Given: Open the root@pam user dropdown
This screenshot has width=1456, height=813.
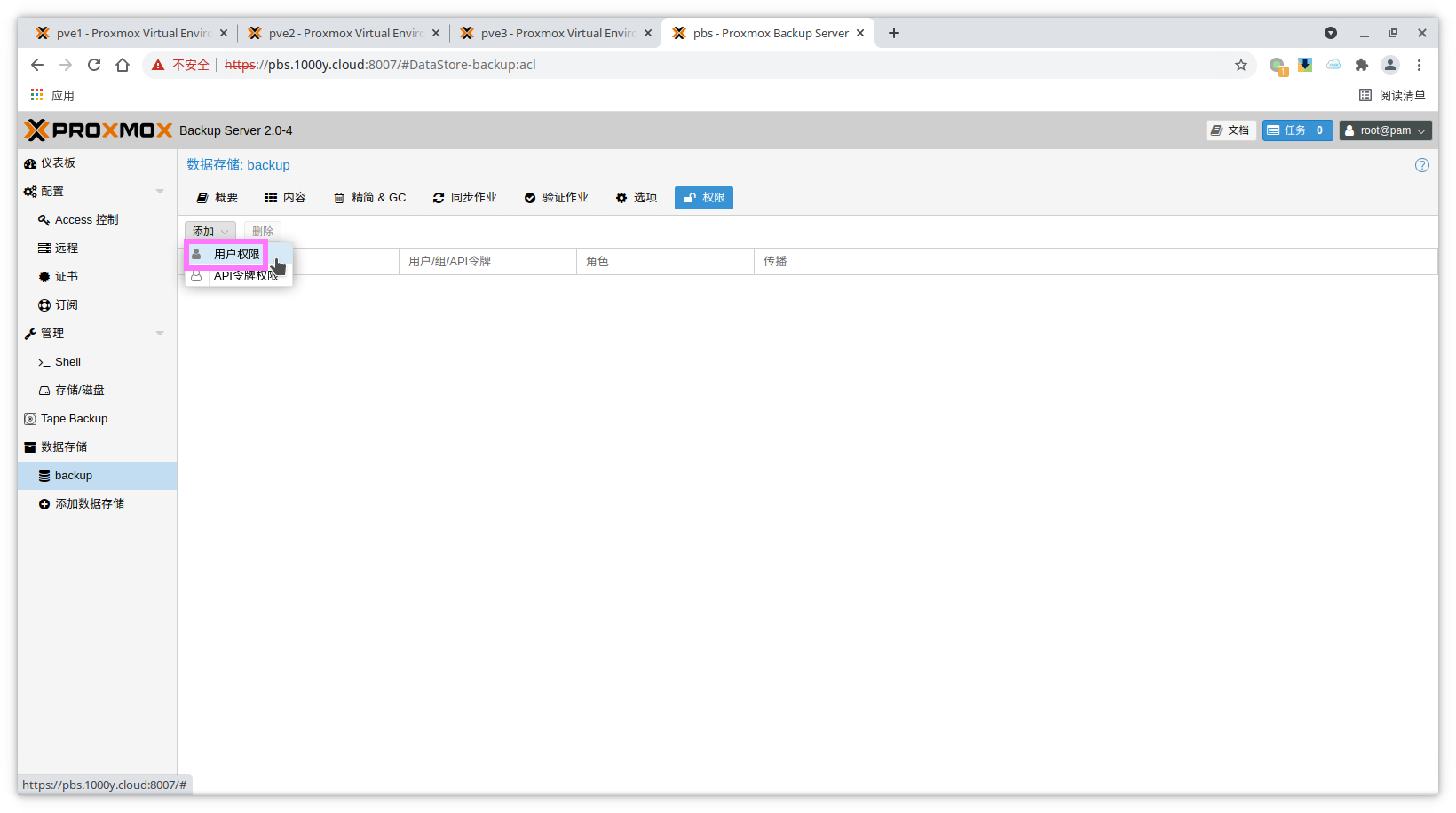Looking at the screenshot, I should (1385, 130).
